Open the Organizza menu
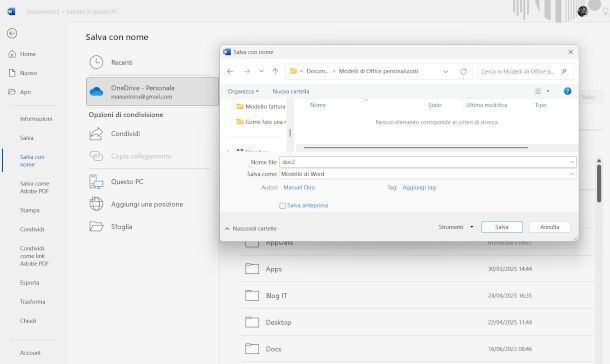 pos(243,91)
